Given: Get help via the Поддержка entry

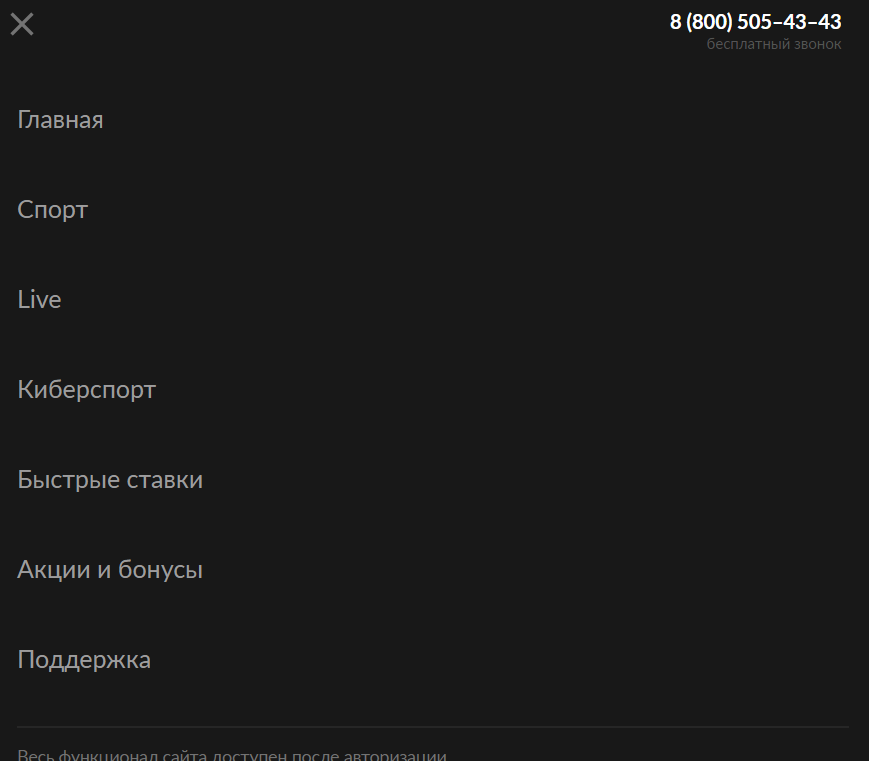Looking at the screenshot, I should point(84,660).
